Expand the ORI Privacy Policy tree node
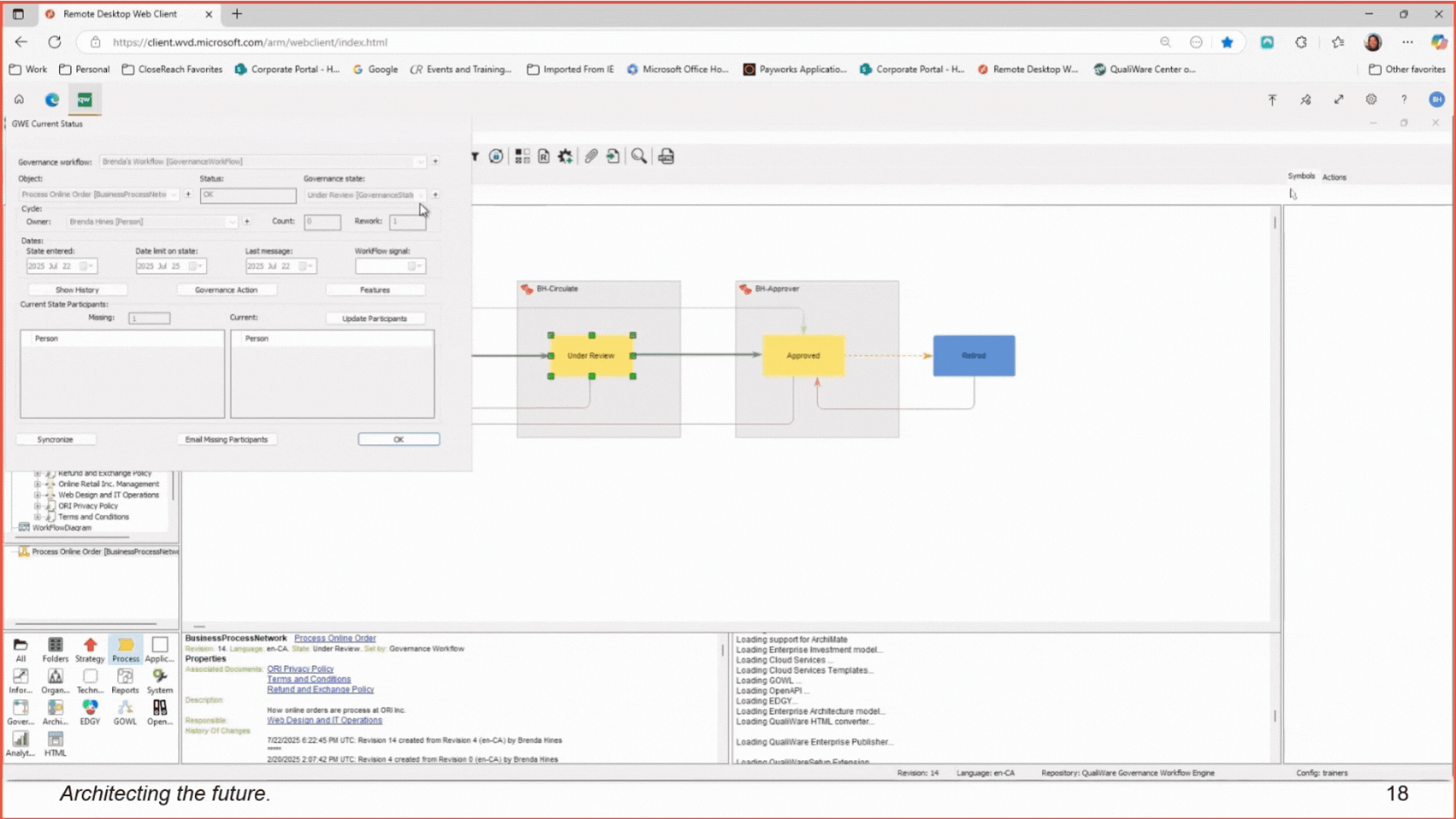Viewport: 1456px width, 819px height. tap(37, 506)
